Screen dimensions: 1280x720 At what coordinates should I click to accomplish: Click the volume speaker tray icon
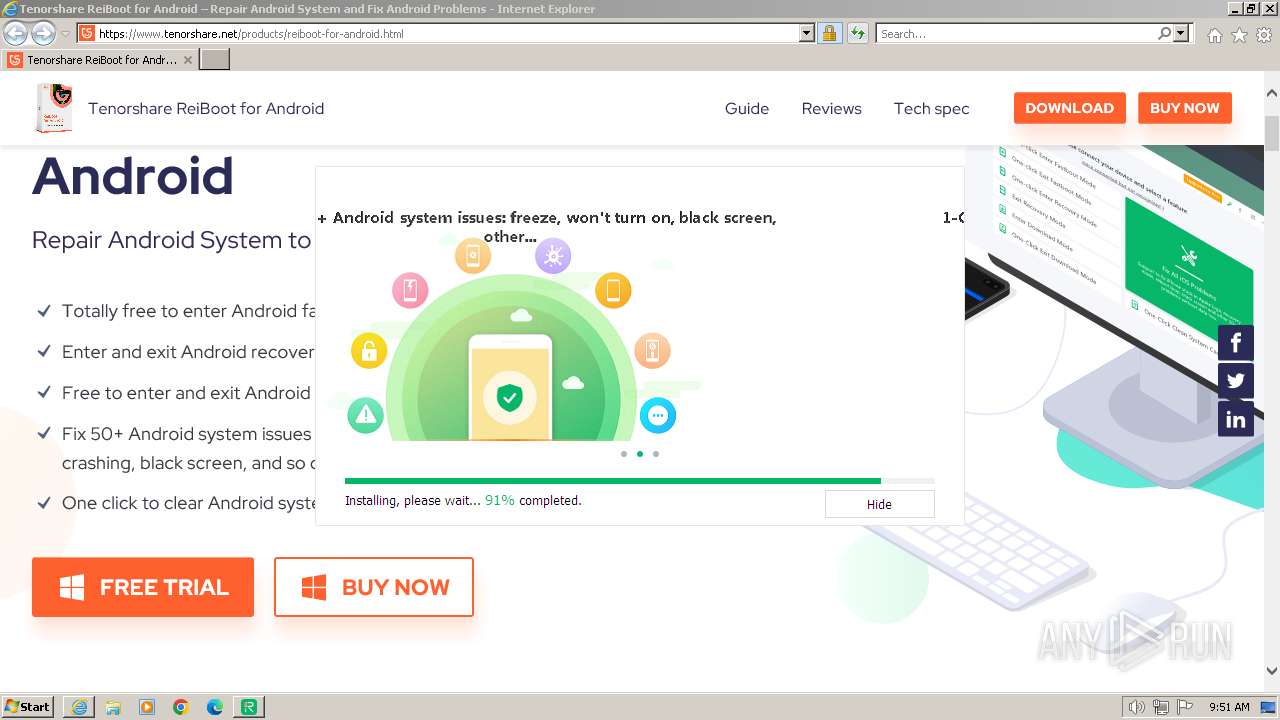click(x=1136, y=707)
